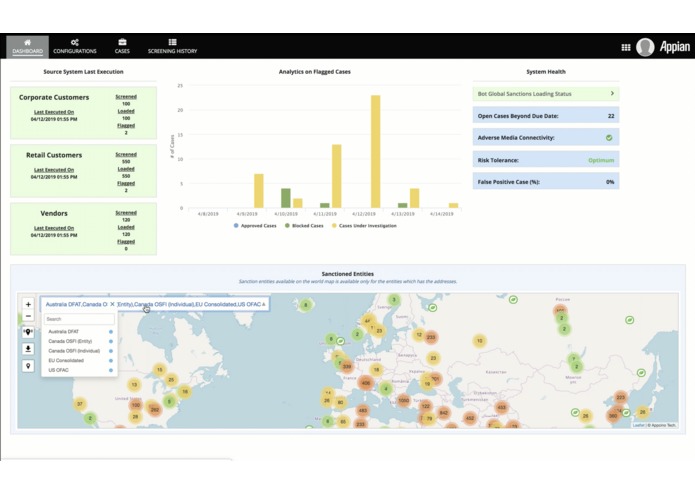This screenshot has width=695, height=494.
Task: Click the map cluster marker labeled 406
Action: tap(366, 383)
